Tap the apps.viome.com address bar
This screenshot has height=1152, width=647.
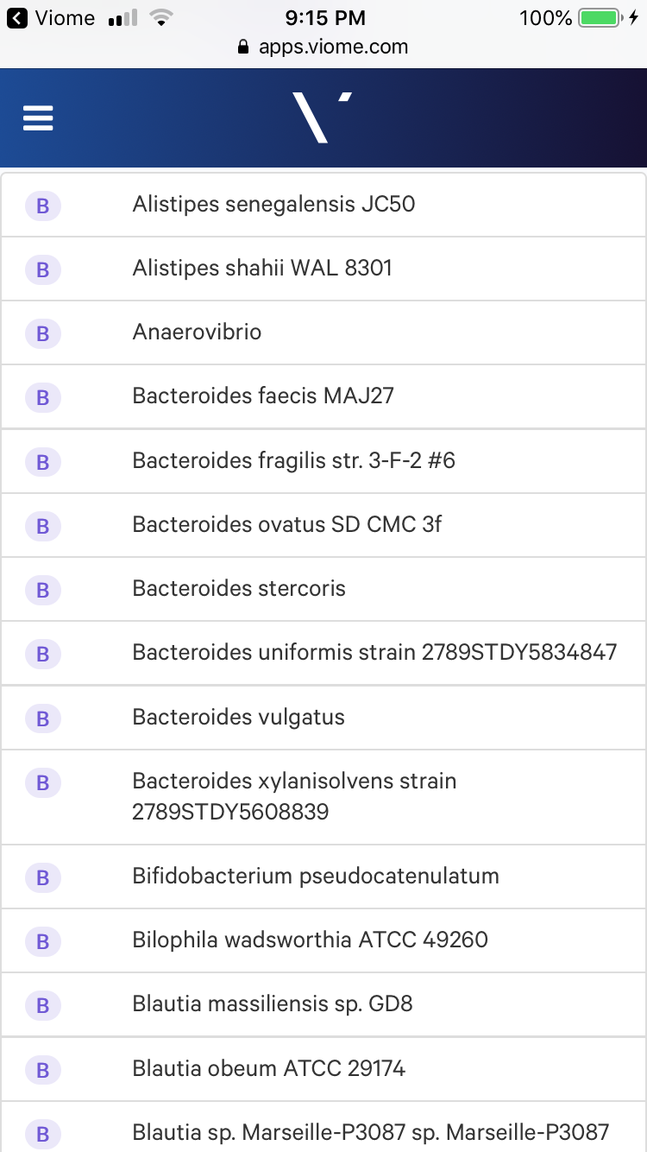(323, 46)
